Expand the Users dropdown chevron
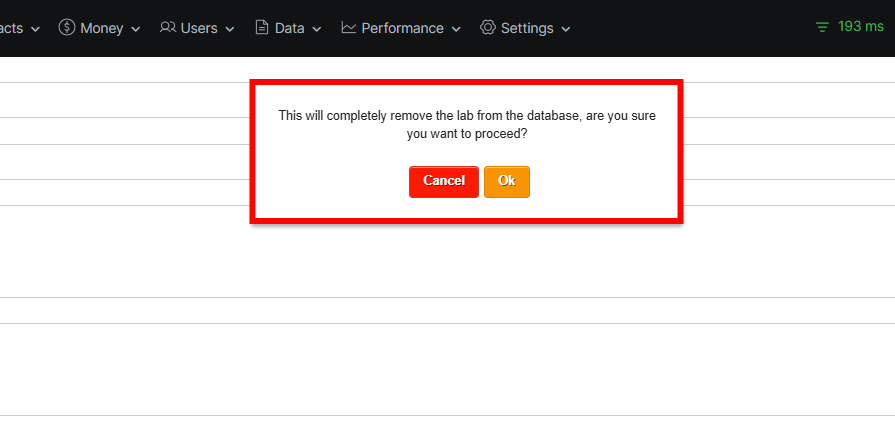895x421 pixels. point(230,29)
